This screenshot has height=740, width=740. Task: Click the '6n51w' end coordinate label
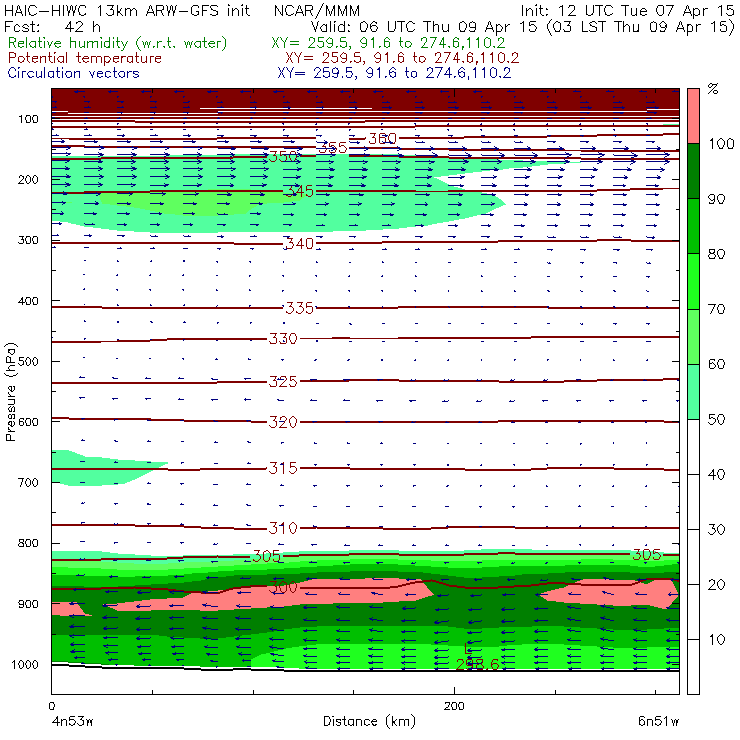658,722
